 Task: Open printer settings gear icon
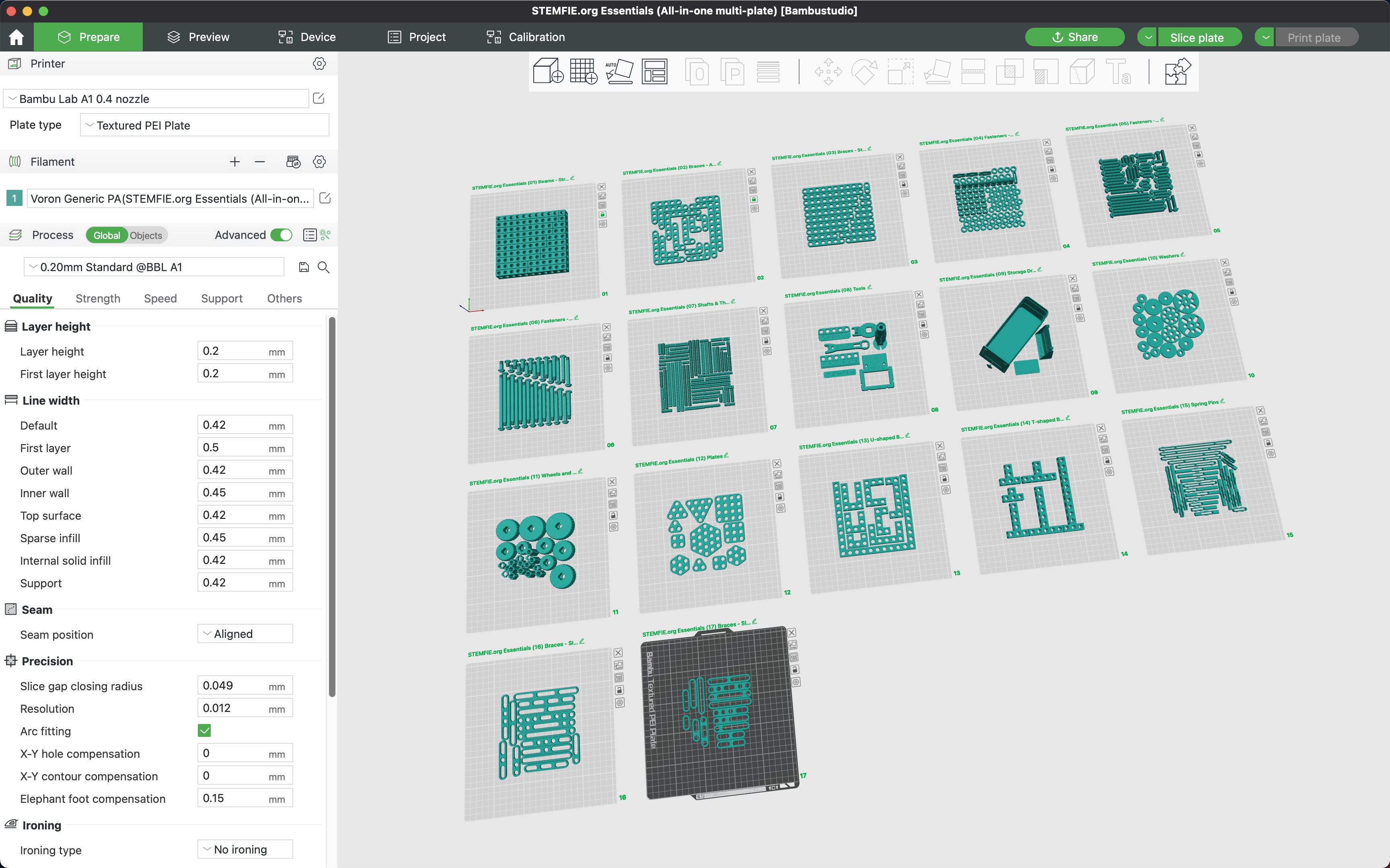point(319,64)
